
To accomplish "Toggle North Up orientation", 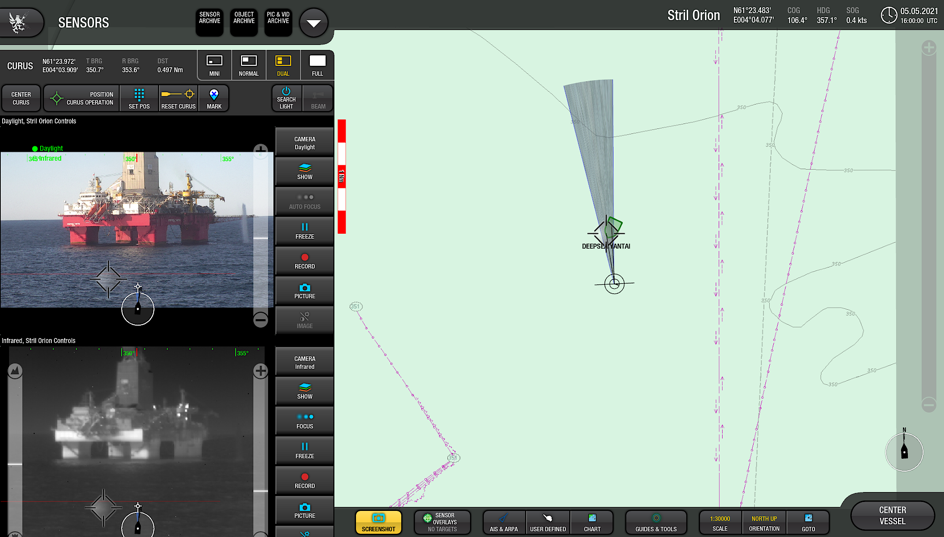I will [764, 522].
